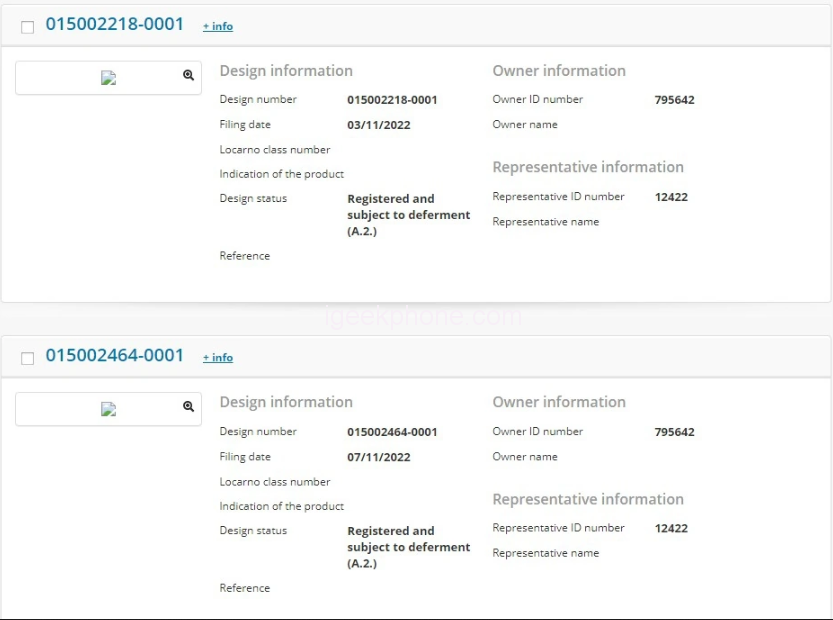The width and height of the screenshot is (833, 620).
Task: Open broken image thumbnail of design 015002464-0001
Action: coord(109,409)
